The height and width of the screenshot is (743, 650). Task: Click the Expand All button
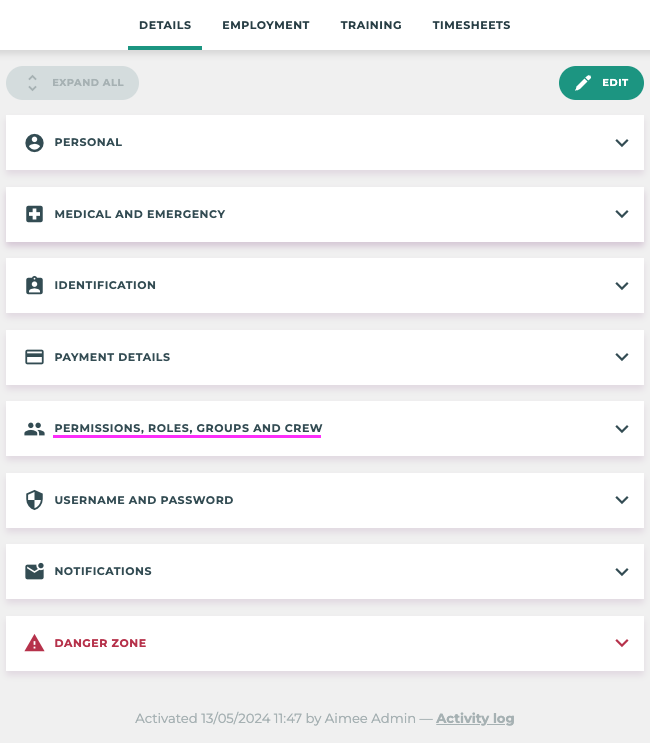[73, 83]
